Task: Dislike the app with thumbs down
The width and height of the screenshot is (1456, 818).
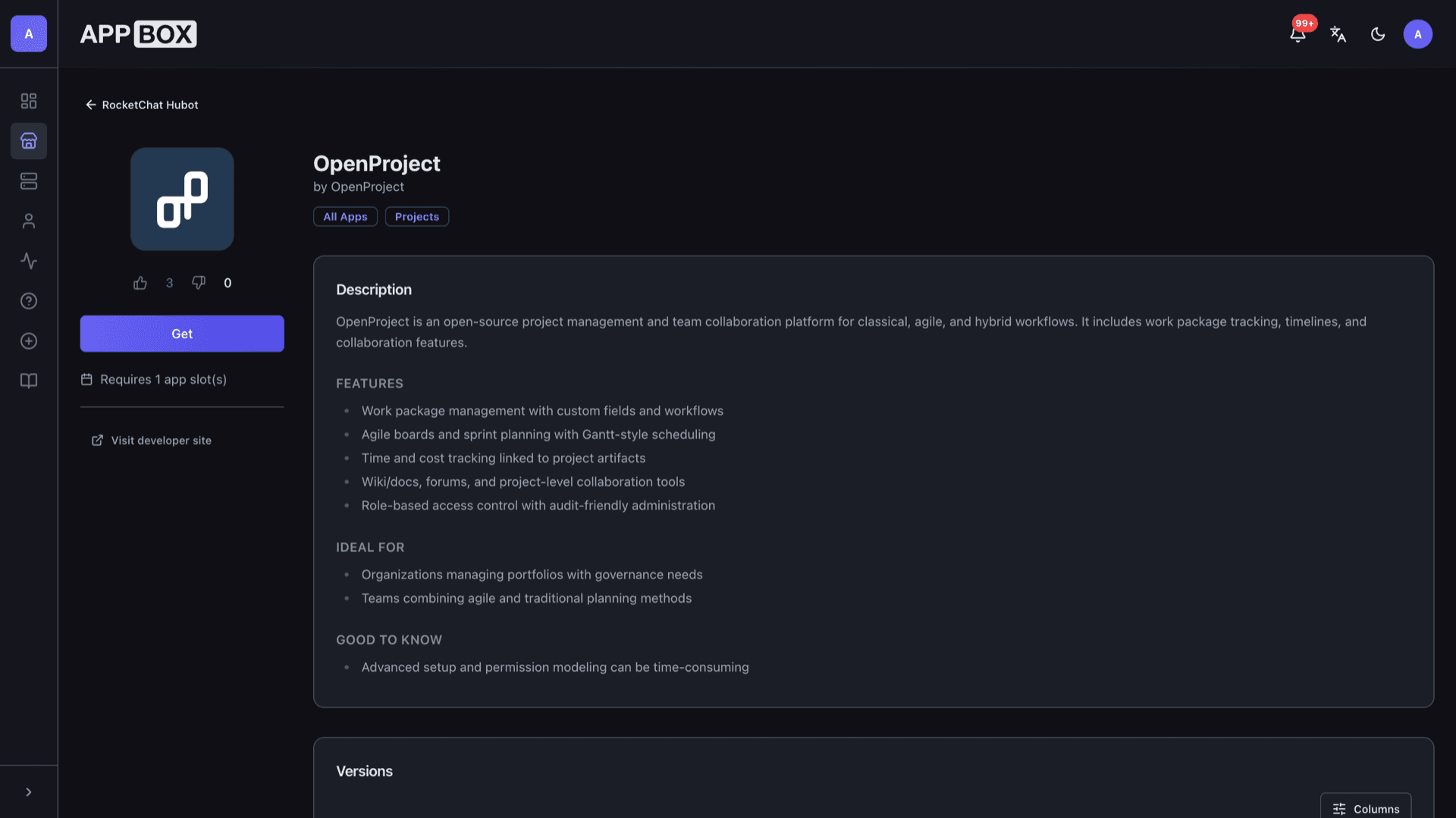Action: (199, 283)
